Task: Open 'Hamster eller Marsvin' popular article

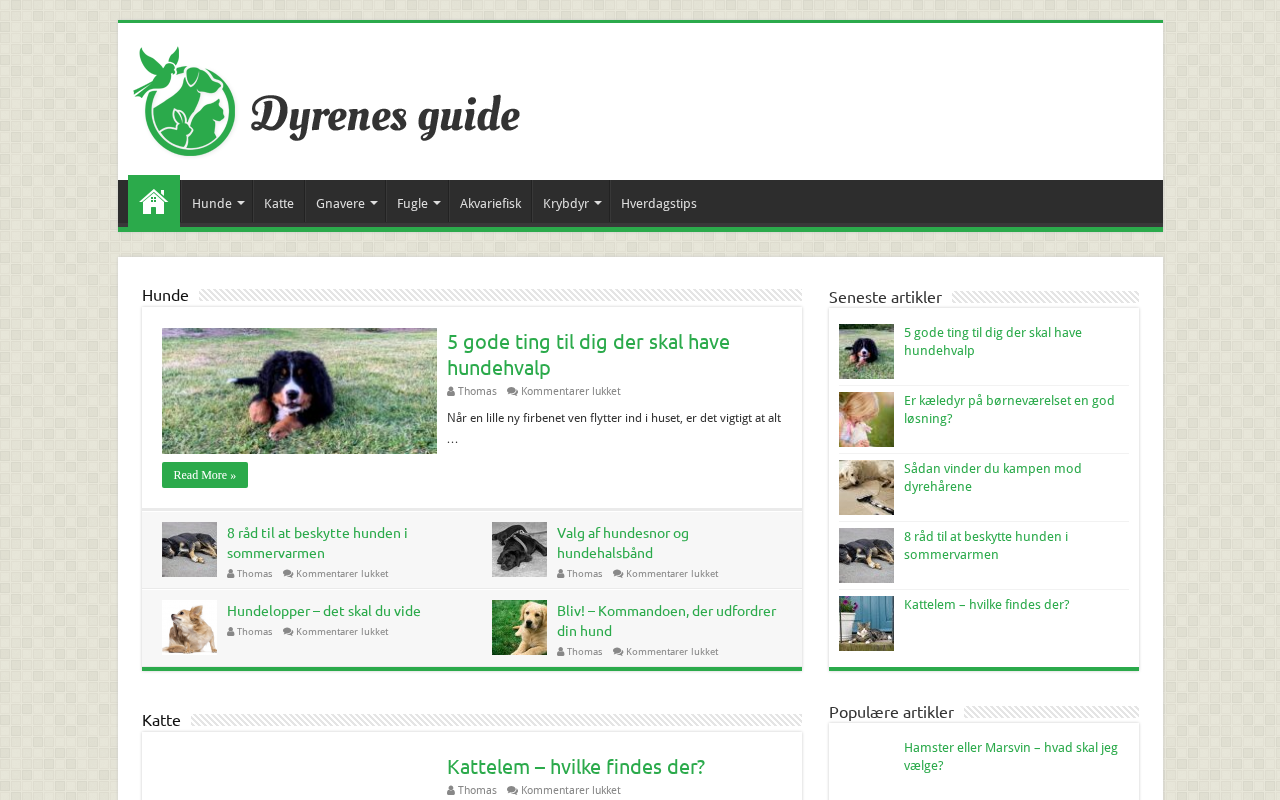Action: tap(1010, 756)
